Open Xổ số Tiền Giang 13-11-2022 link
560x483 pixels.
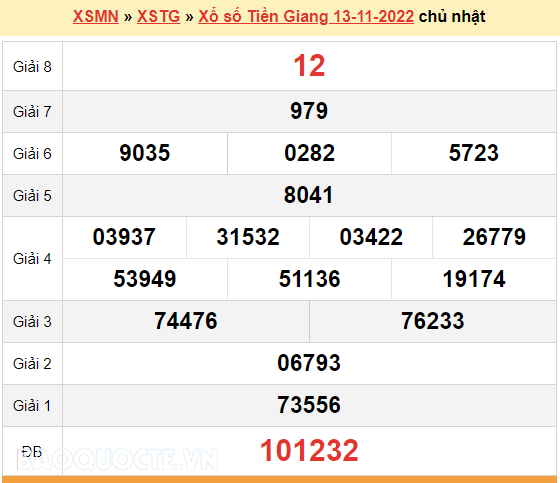[306, 17]
